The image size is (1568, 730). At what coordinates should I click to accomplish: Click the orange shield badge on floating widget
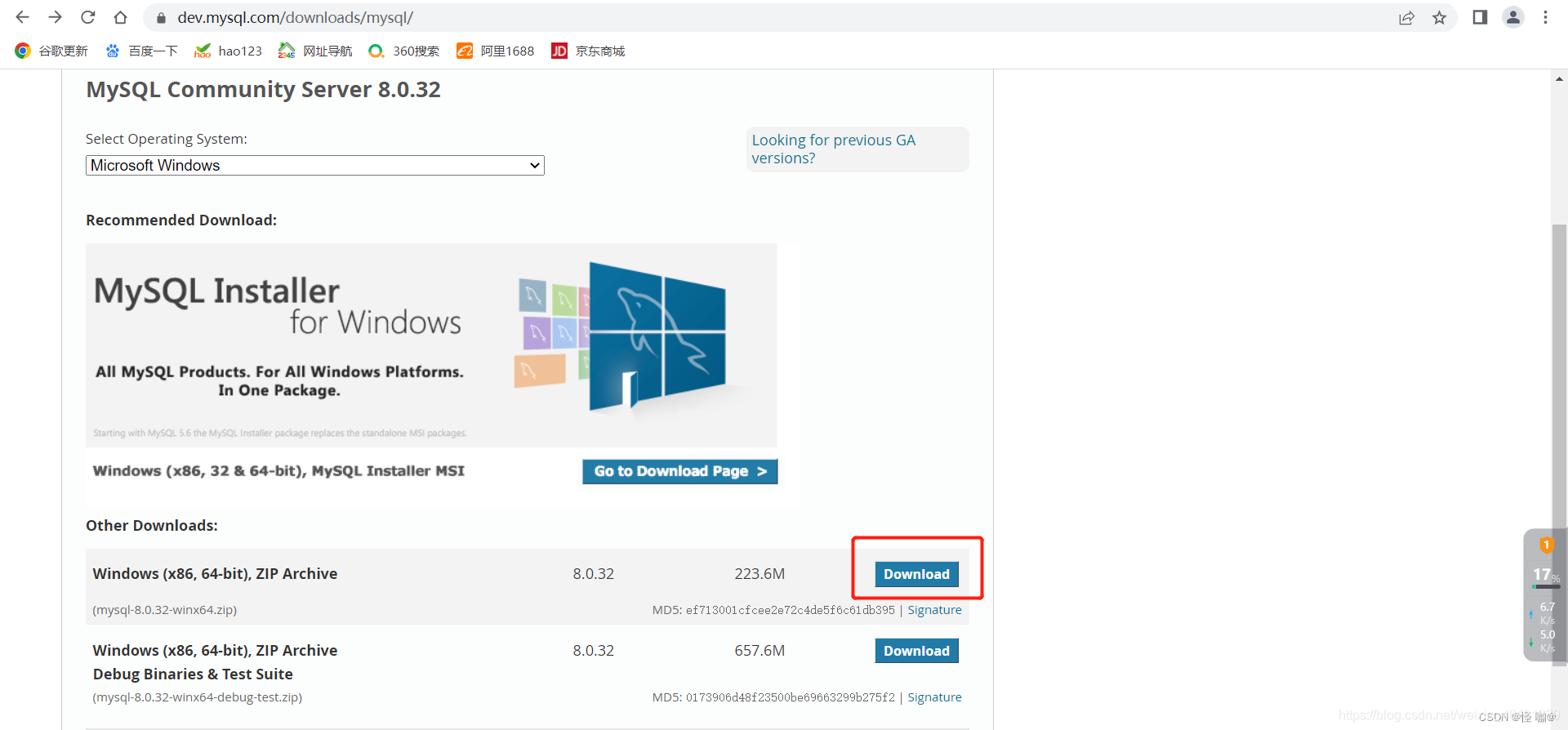[x=1546, y=545]
